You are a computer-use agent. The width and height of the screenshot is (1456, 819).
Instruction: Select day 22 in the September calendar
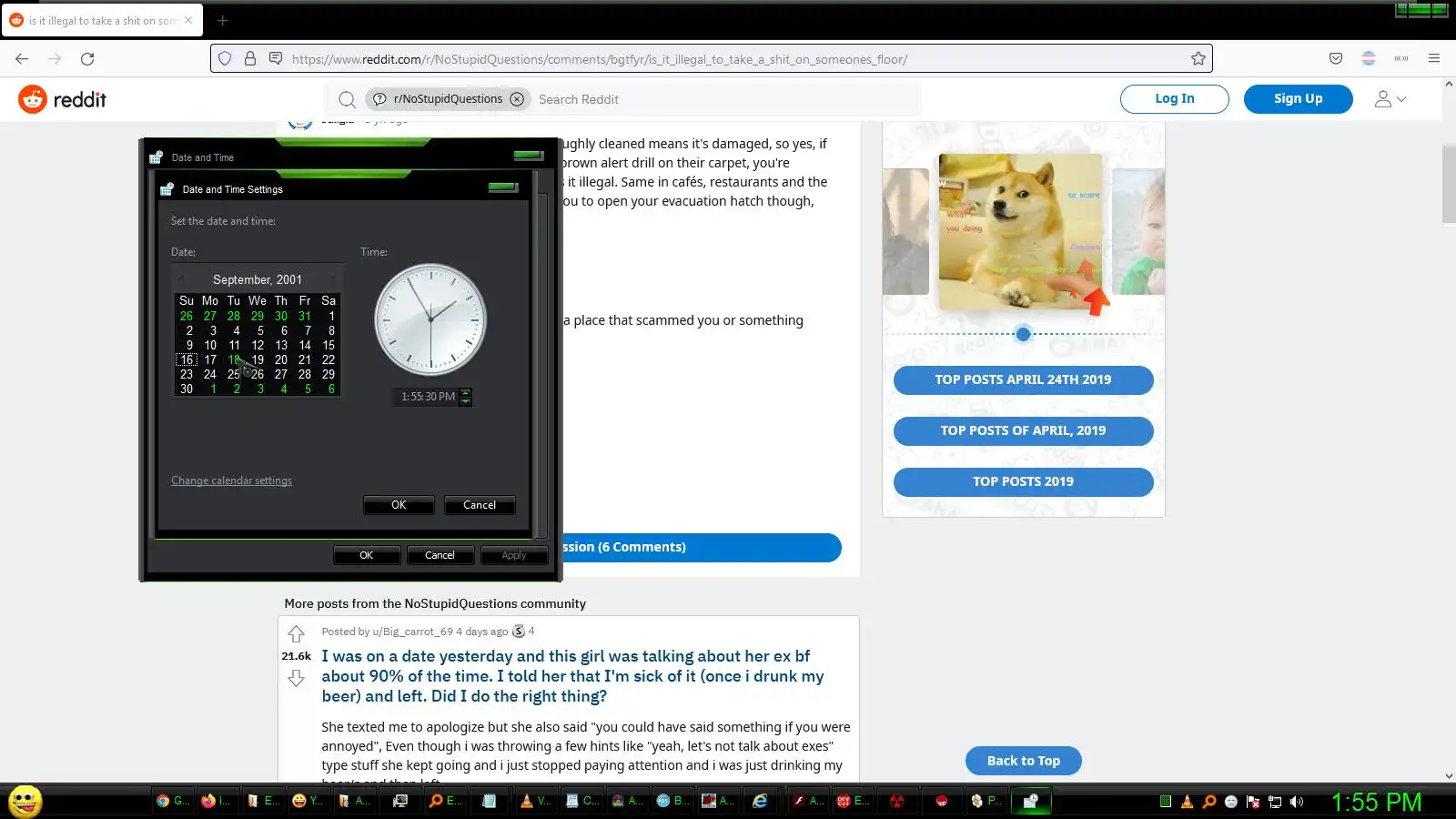(x=329, y=360)
